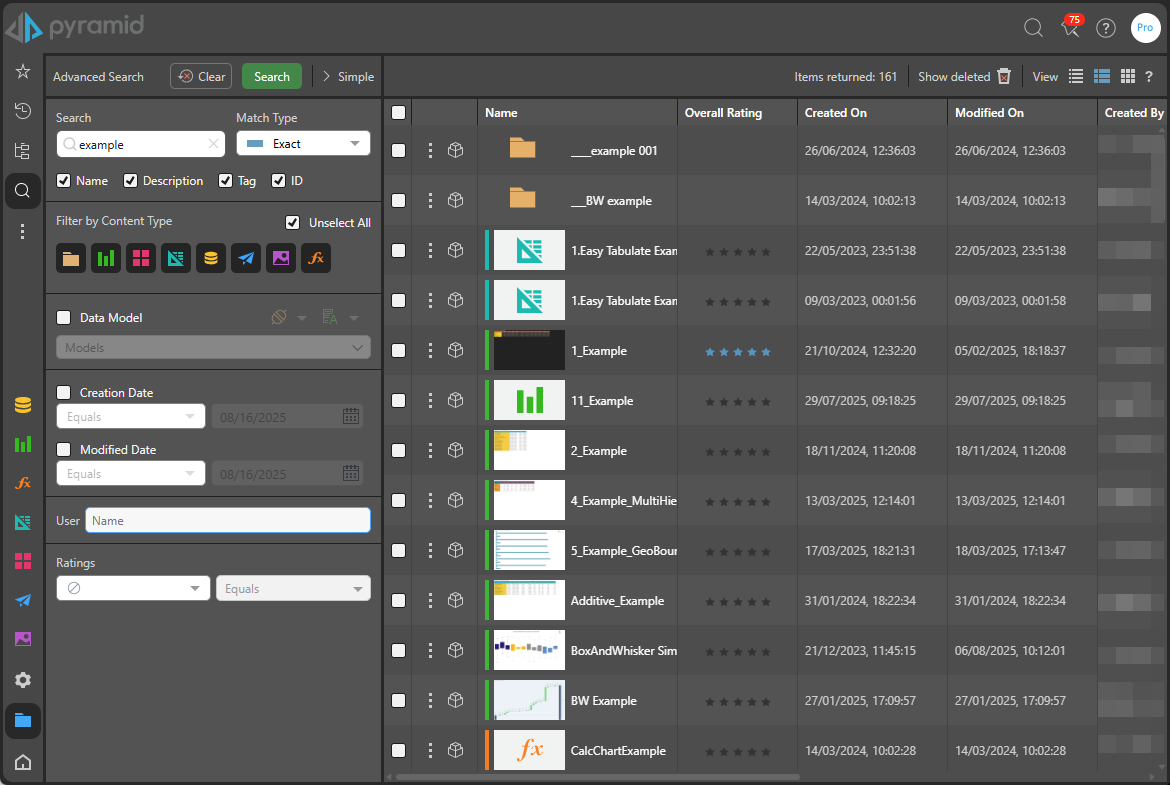Open Favorites star in left sidebar
The image size is (1170, 785).
[23, 71]
